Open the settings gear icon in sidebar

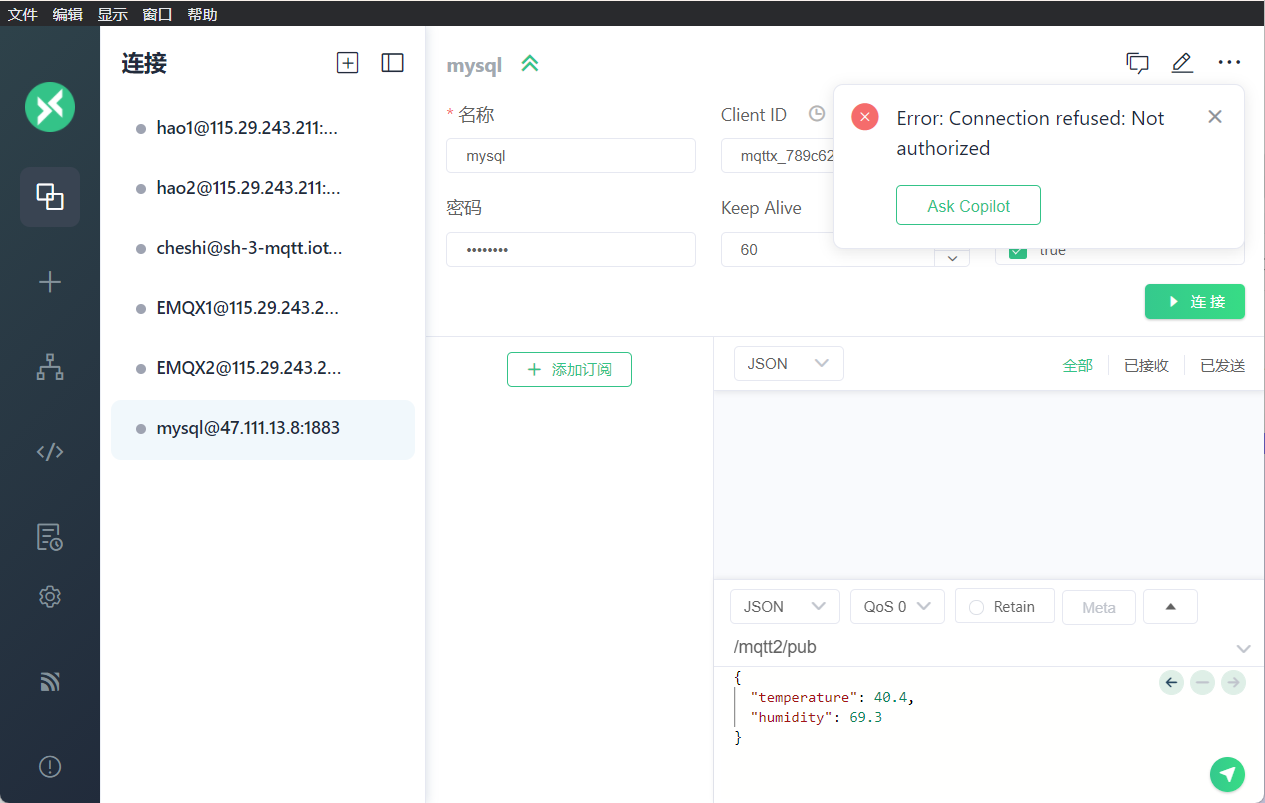coord(50,597)
